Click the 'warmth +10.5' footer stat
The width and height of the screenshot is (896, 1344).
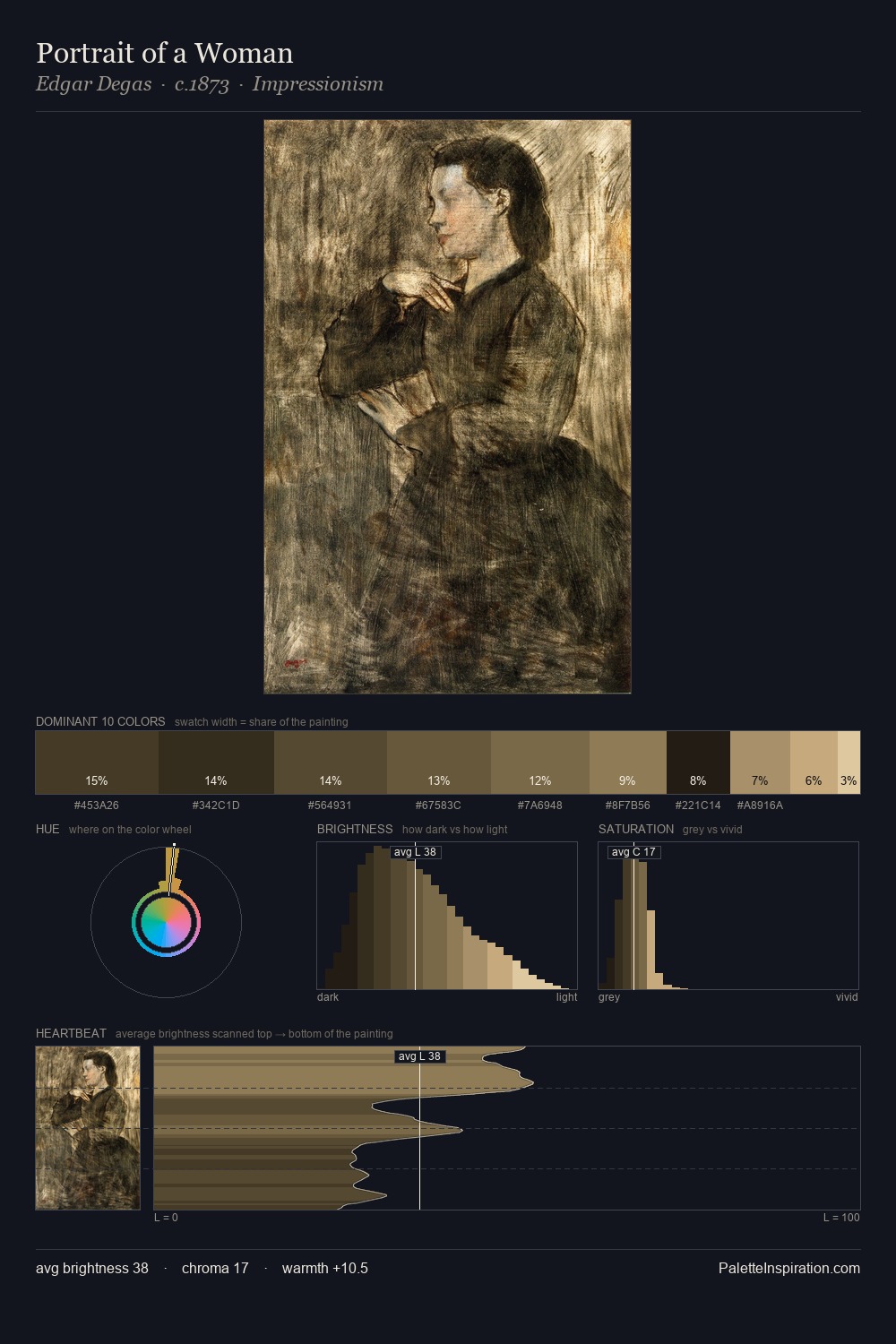tap(325, 1268)
